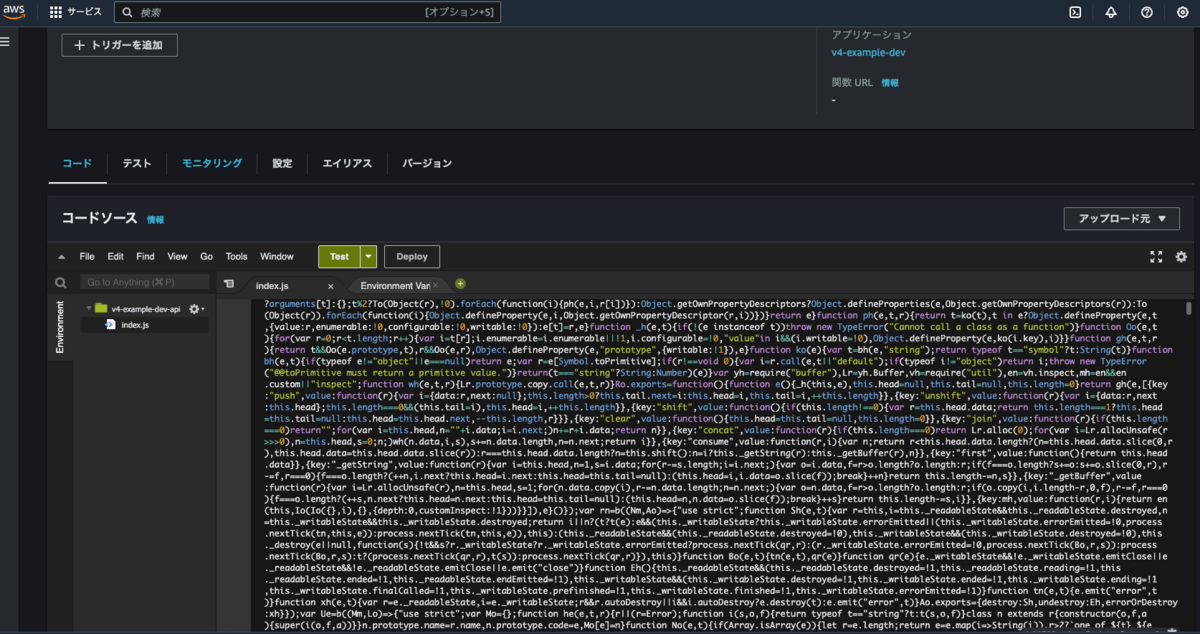The width and height of the screenshot is (1200, 634).
Task: Open the Test button dropdown arrow
Action: pyautogui.click(x=369, y=257)
